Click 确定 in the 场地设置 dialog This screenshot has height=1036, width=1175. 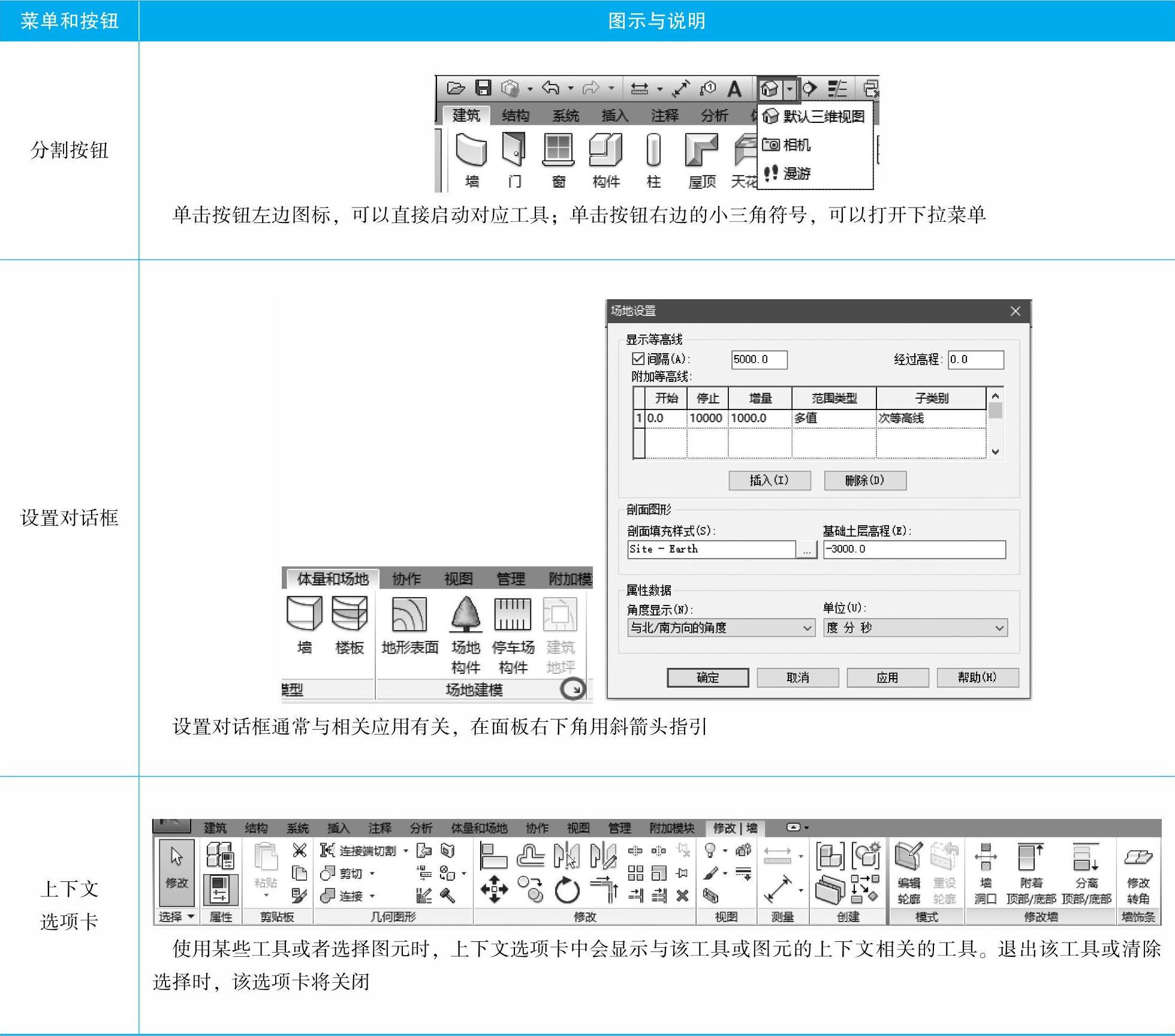[x=707, y=677]
